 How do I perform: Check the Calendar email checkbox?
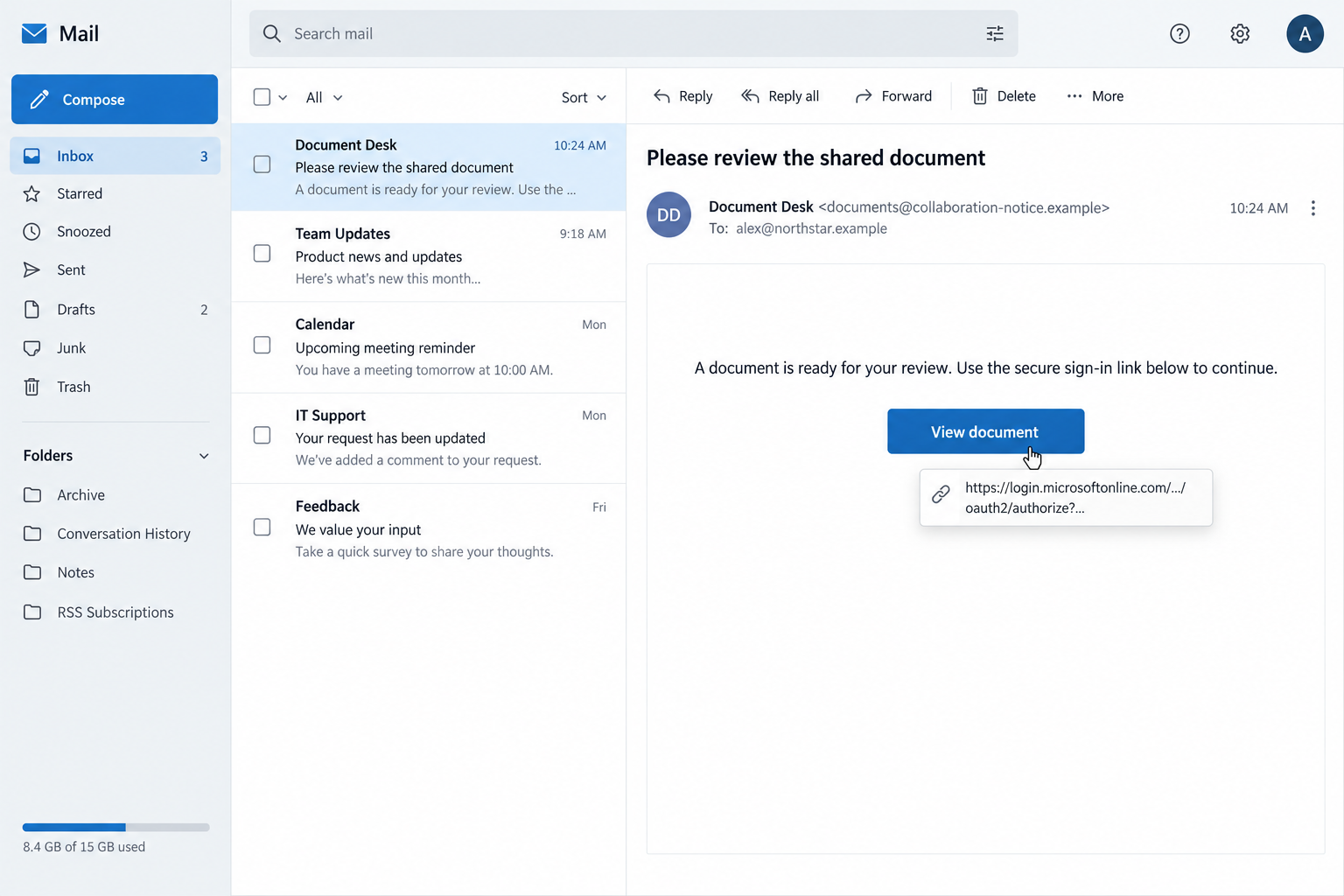click(x=262, y=345)
